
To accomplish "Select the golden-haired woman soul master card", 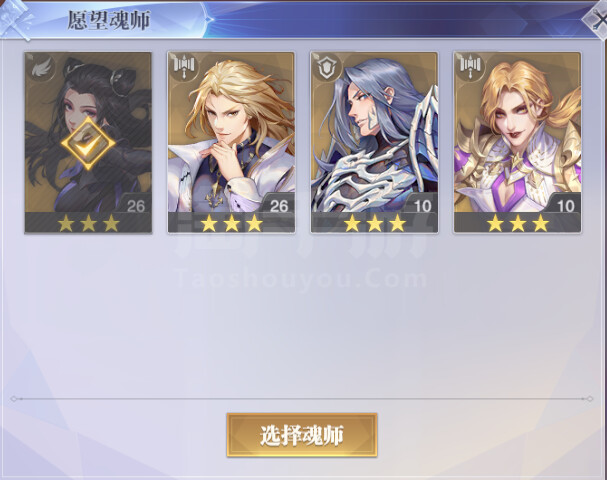I will click(x=517, y=143).
